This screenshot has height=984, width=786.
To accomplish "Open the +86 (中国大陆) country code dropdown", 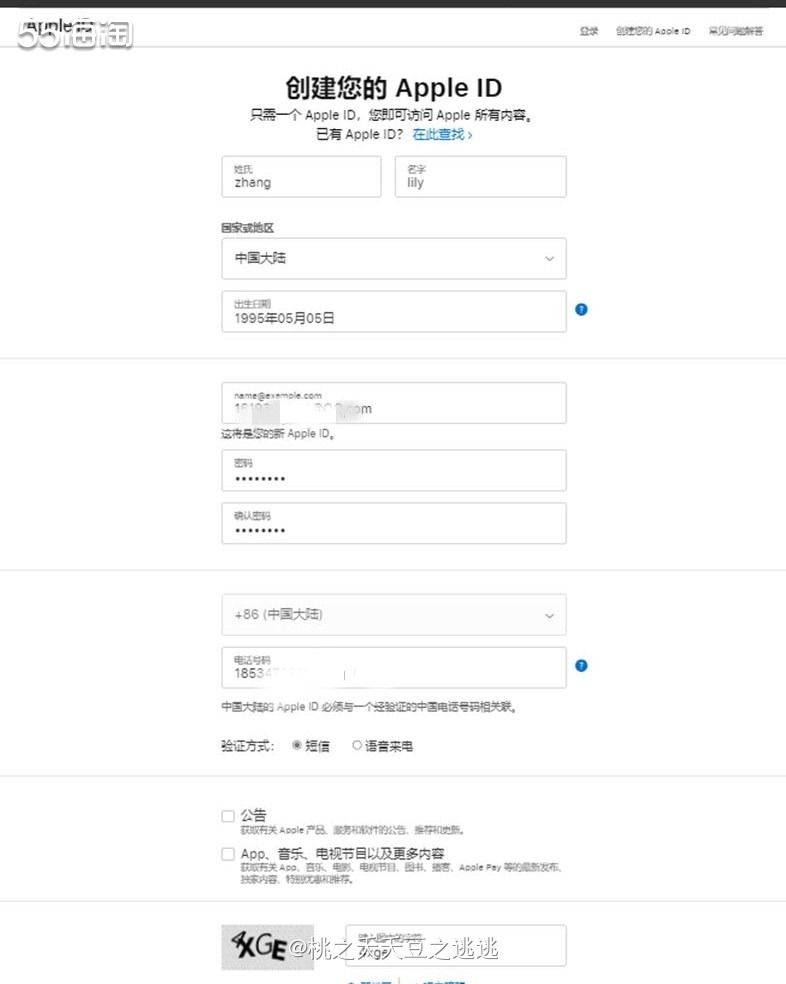I will [394, 615].
